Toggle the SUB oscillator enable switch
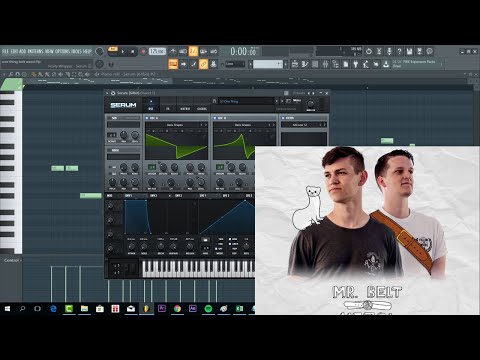 (x=109, y=118)
